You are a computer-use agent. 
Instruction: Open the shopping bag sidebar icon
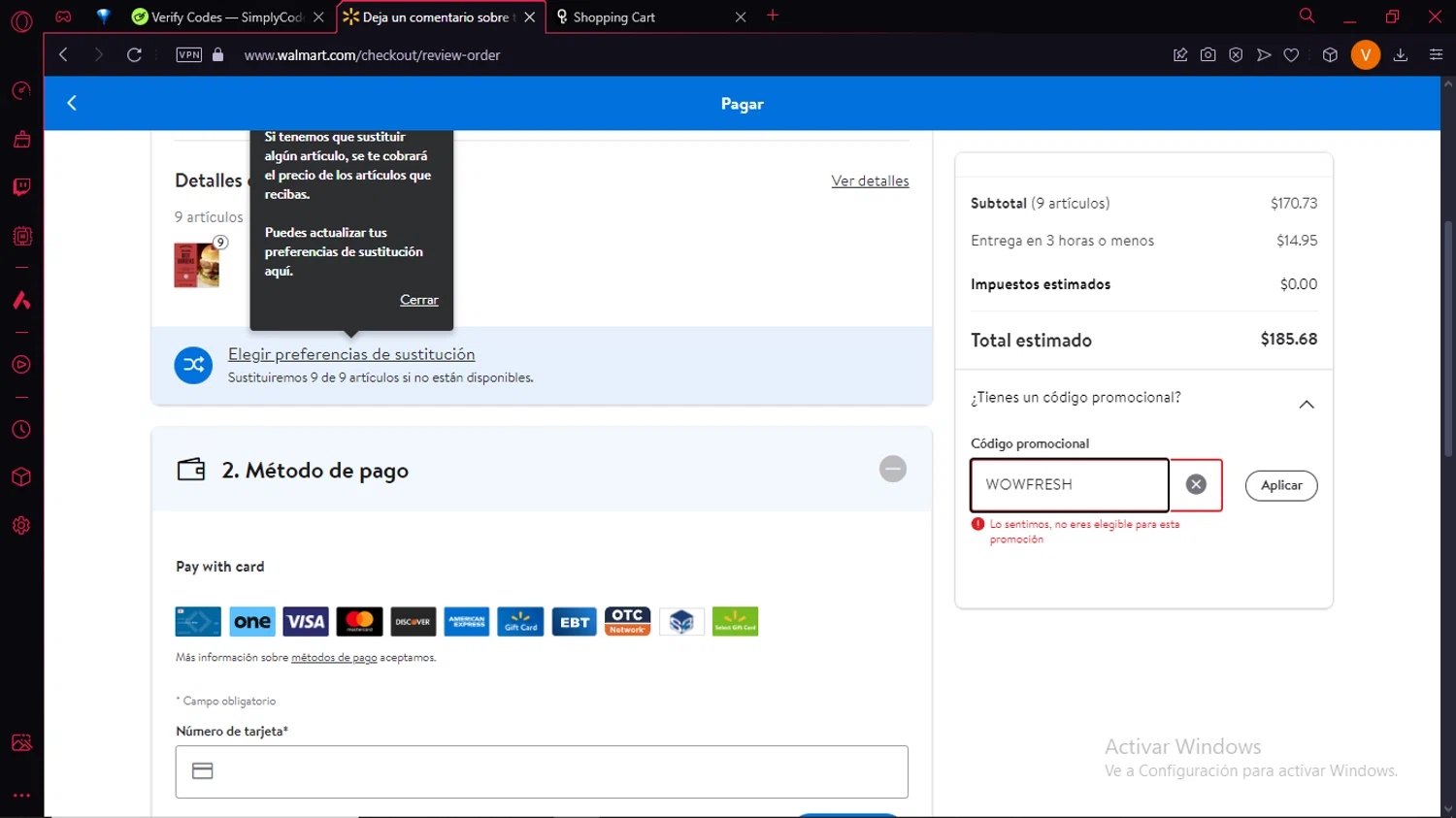[21, 139]
